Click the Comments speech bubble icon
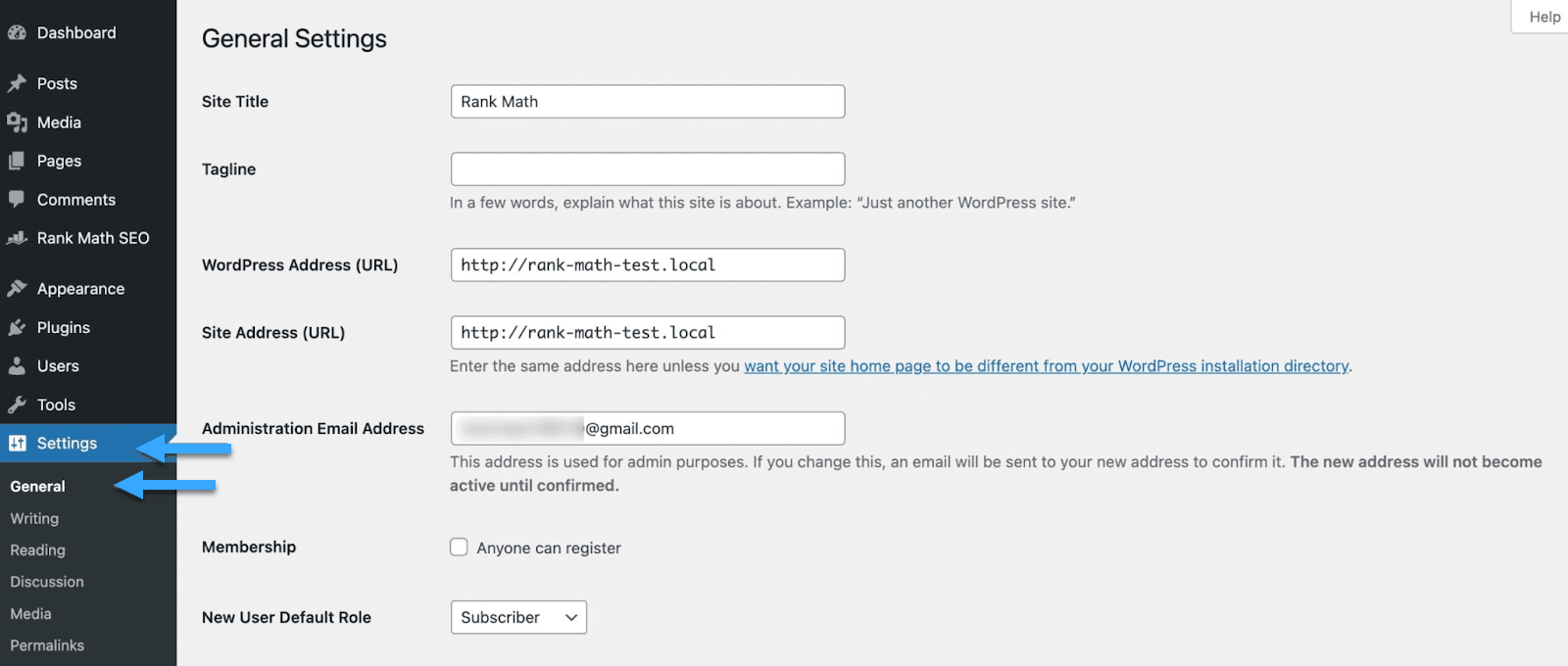The height and width of the screenshot is (666, 1568). [17, 200]
